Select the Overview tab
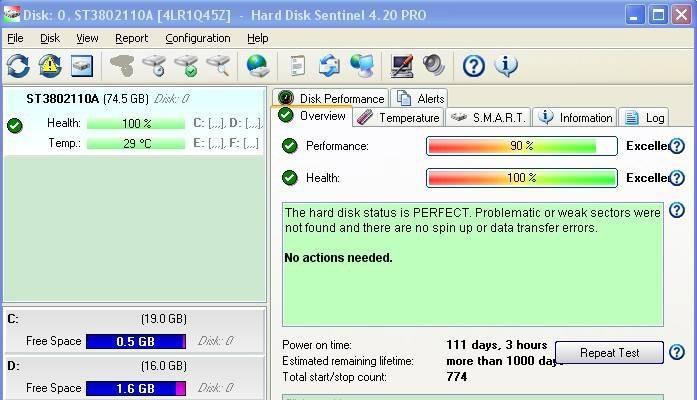697x400 pixels. [x=312, y=116]
